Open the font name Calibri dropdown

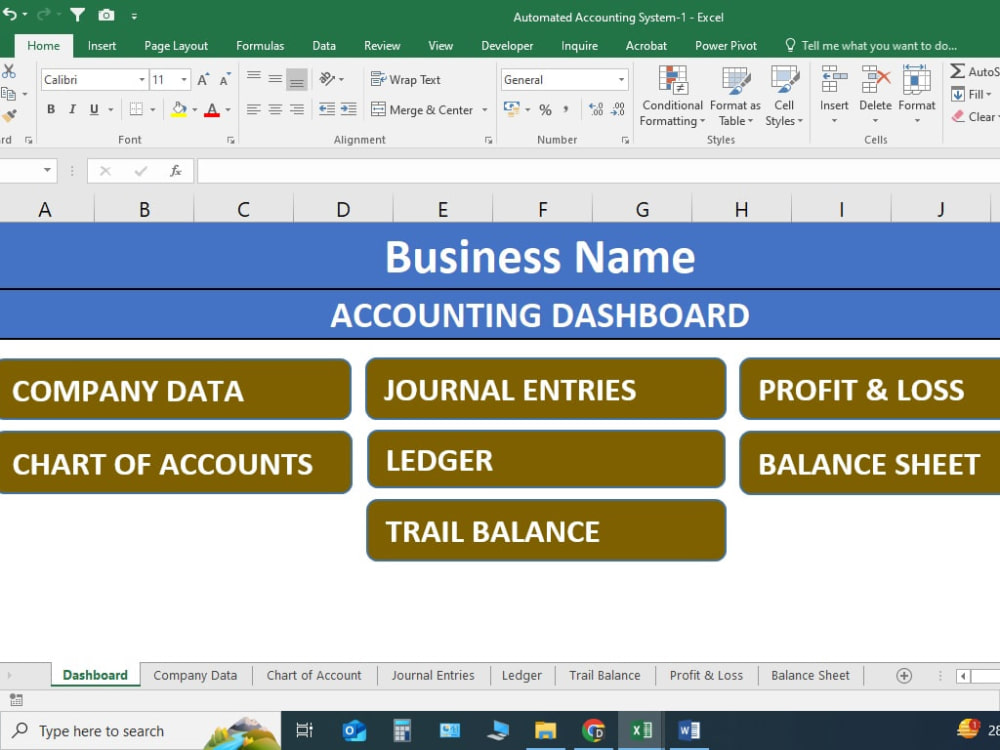pos(142,80)
